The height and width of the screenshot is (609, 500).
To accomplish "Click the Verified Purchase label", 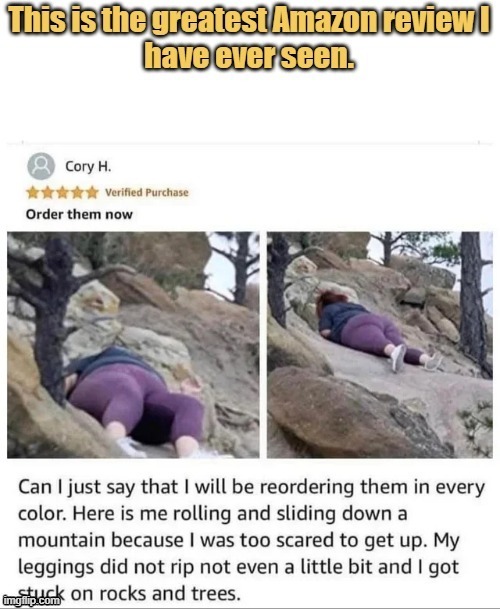I will click(x=147, y=193).
